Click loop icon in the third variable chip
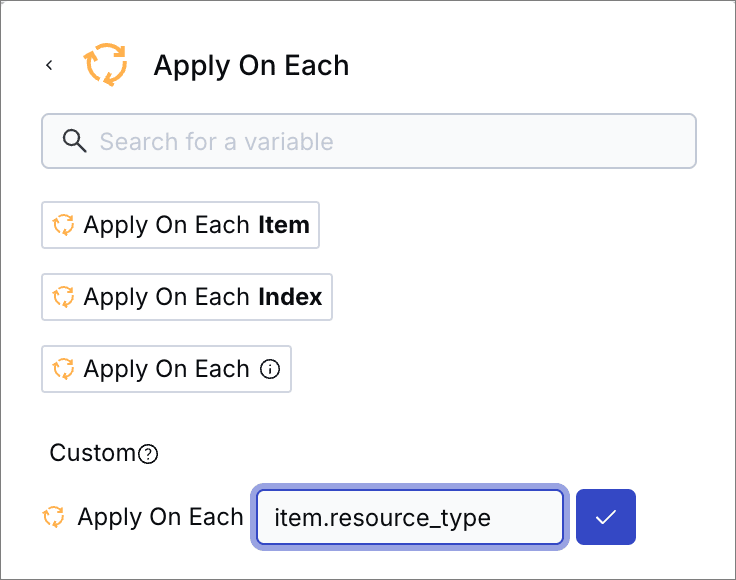Viewport: 736px width, 580px height. click(63, 369)
